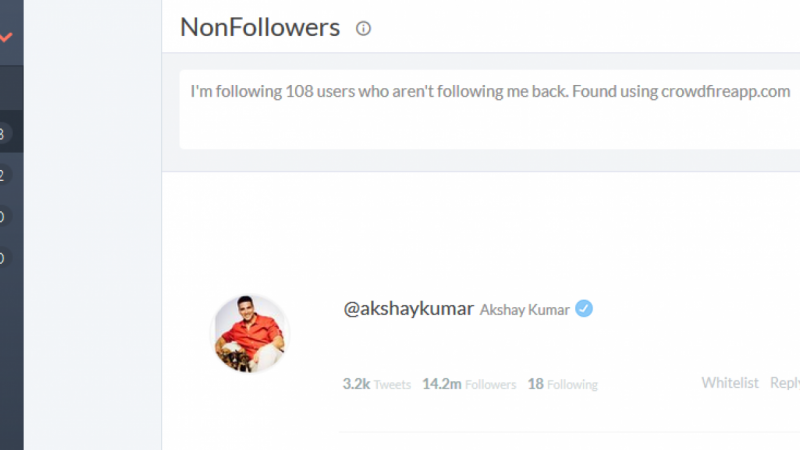Select the highlighted sidebar item with badge 3
Viewport: 800px width, 450px height.
click(x=11, y=132)
